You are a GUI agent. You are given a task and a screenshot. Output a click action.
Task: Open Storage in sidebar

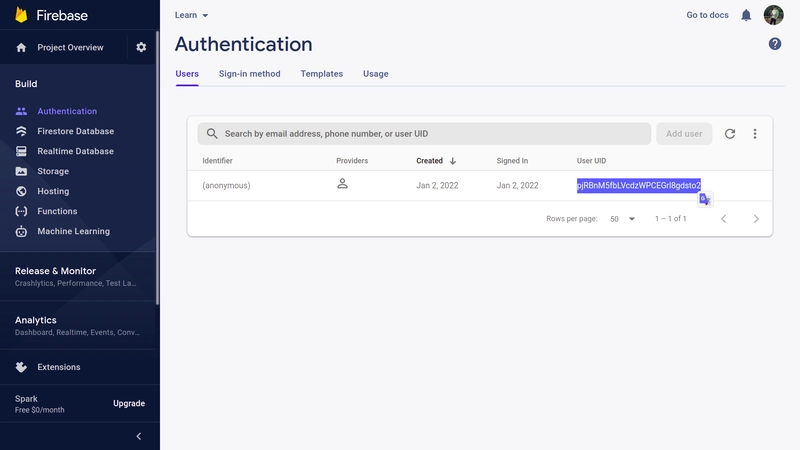[x=53, y=171]
